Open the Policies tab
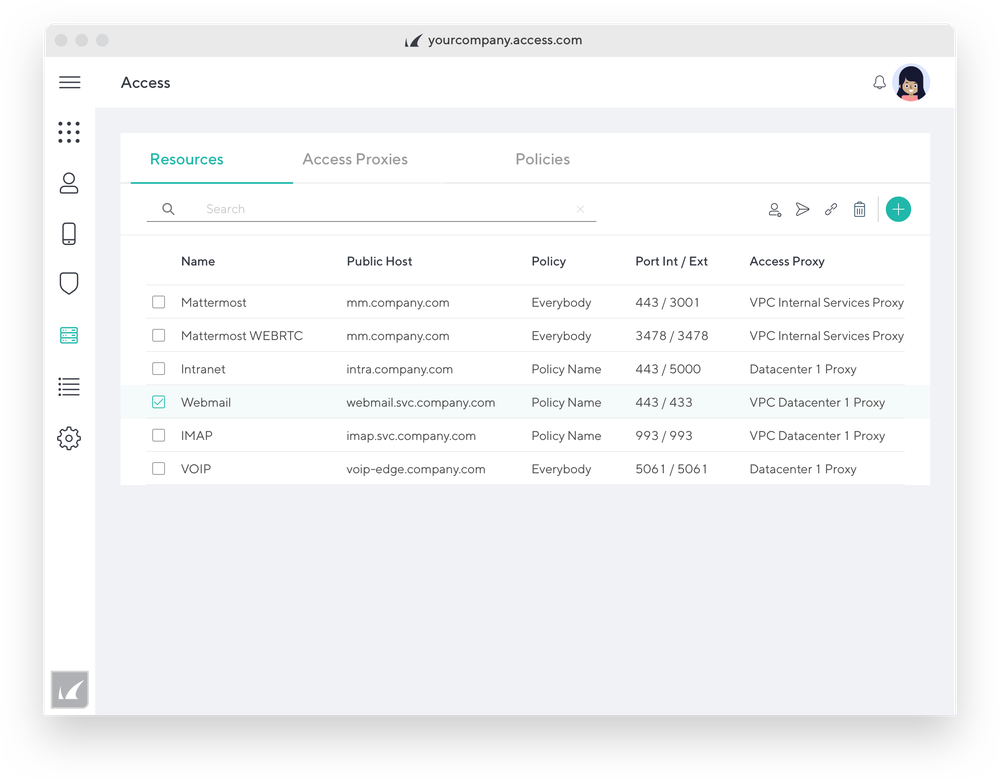 point(542,159)
